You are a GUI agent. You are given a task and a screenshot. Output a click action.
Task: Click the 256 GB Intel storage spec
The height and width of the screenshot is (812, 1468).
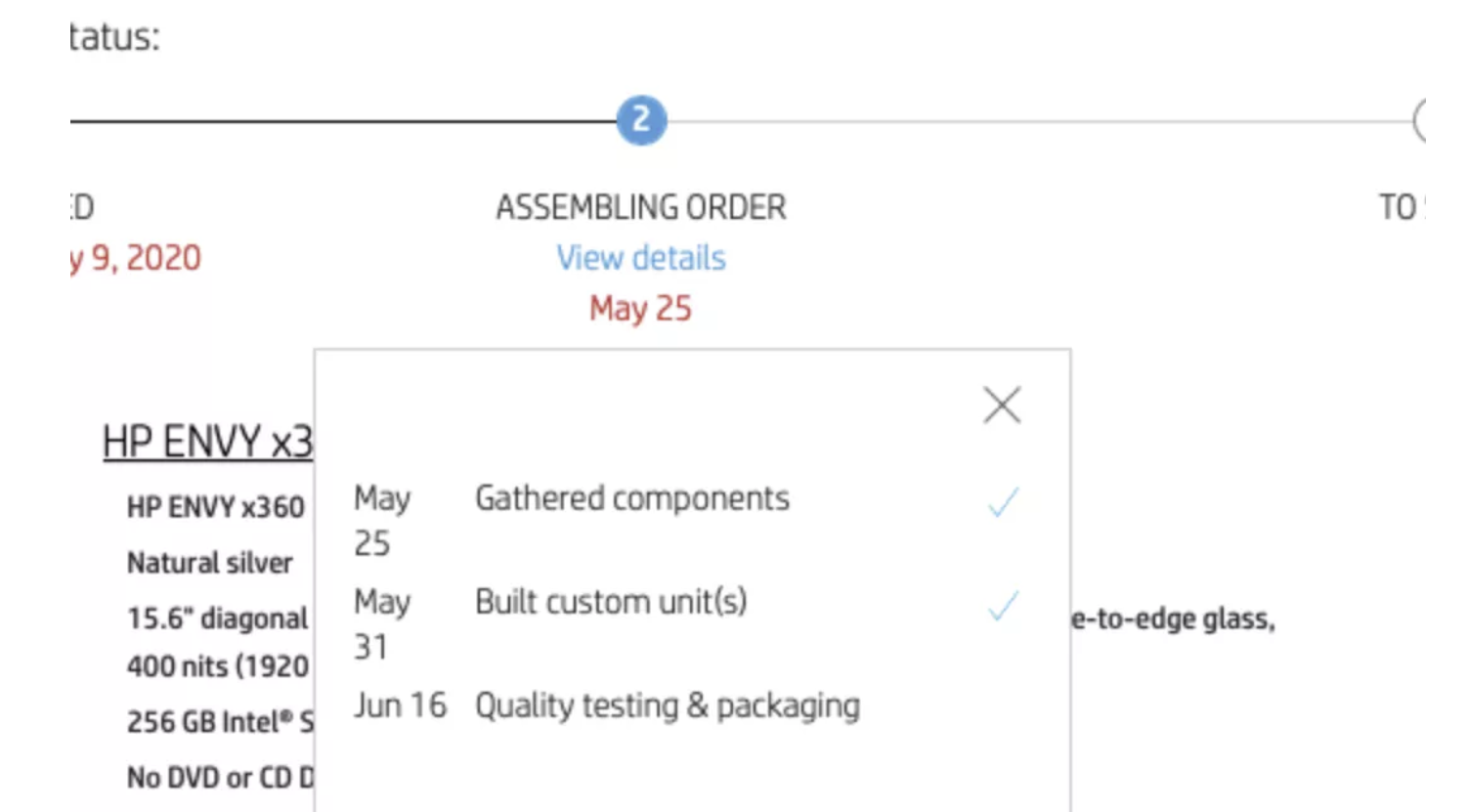coord(220,722)
